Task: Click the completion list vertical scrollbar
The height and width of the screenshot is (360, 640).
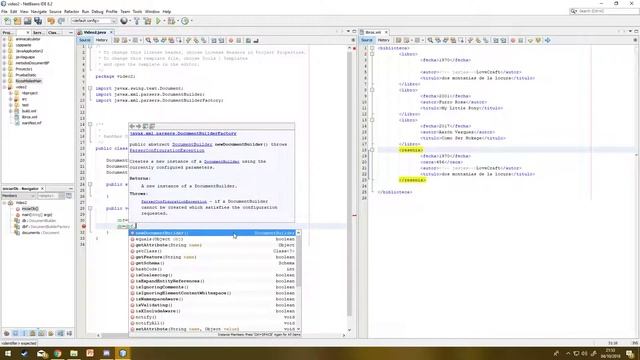Action: tap(298, 281)
